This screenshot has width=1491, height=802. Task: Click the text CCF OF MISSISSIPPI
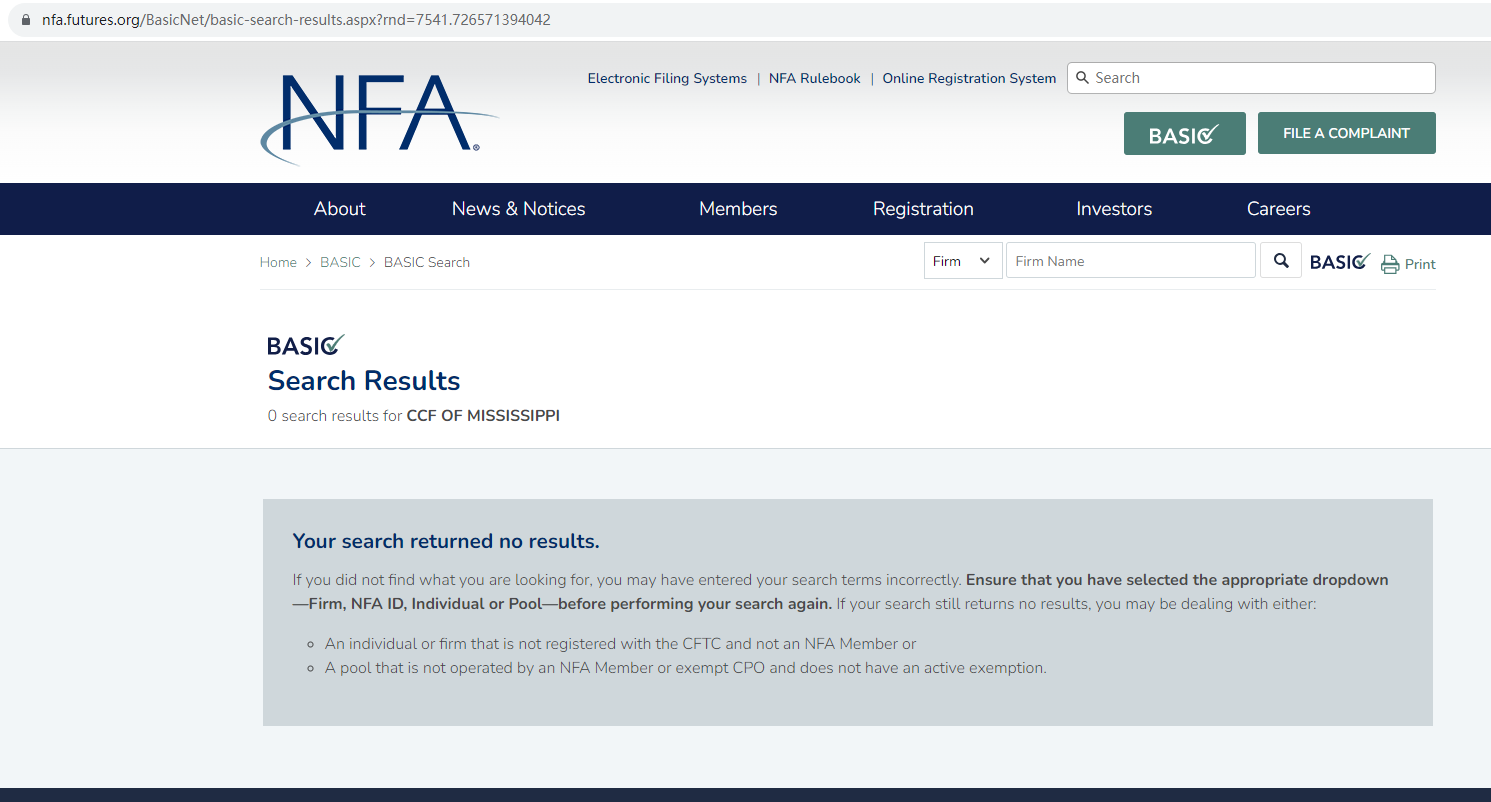coord(483,416)
